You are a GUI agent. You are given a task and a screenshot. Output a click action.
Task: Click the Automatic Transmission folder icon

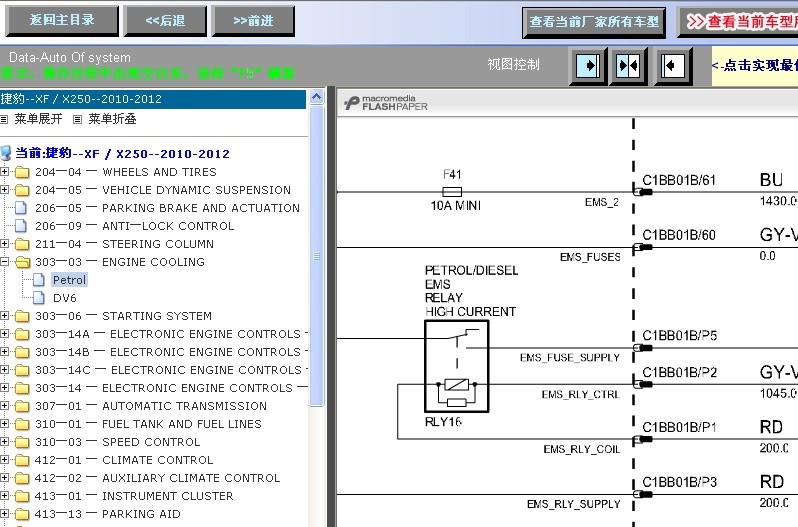pyautogui.click(x=22, y=406)
